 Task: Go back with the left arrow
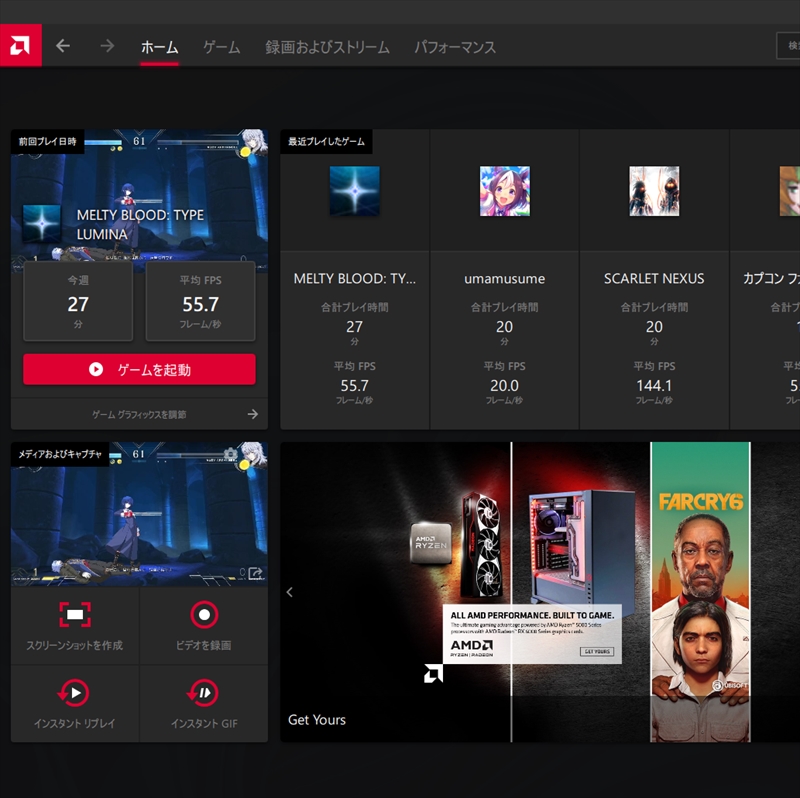(x=63, y=46)
